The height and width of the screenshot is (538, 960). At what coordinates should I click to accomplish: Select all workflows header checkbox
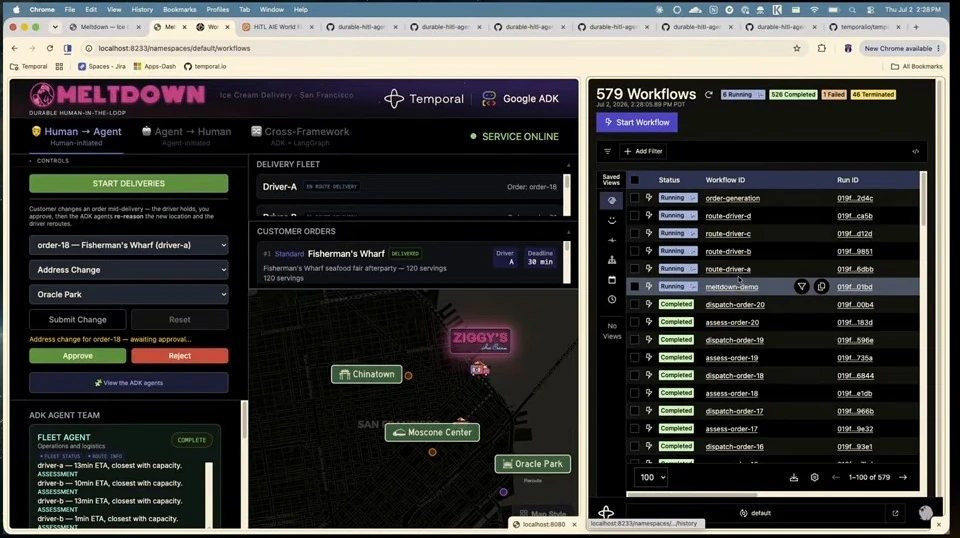coord(635,180)
